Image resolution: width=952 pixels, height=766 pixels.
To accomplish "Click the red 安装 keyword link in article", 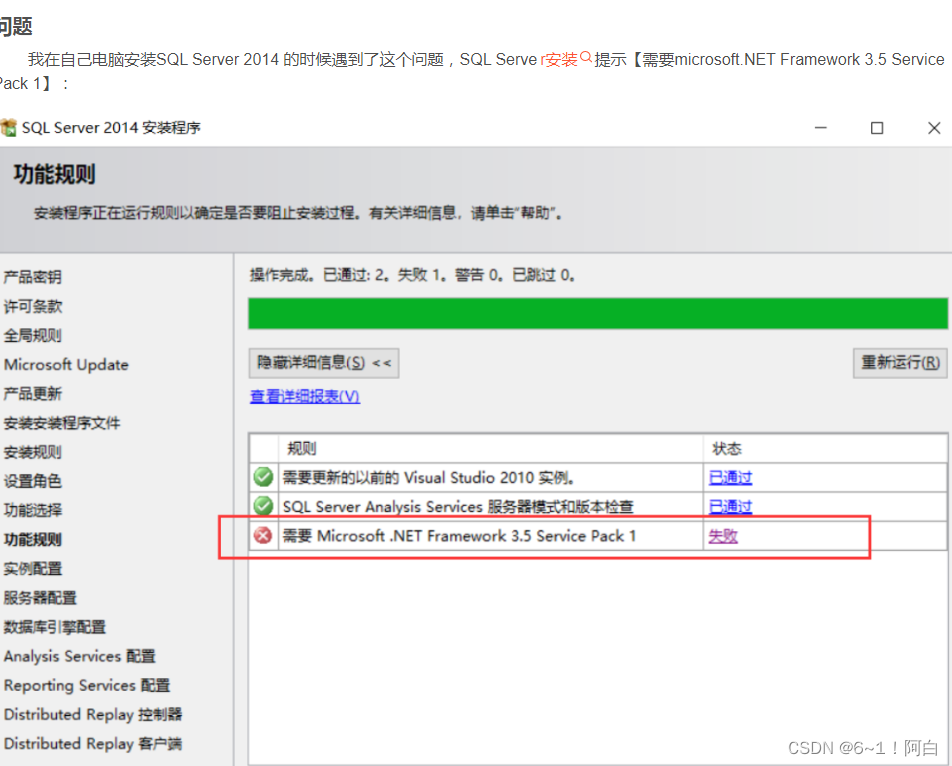I will 559,59.
